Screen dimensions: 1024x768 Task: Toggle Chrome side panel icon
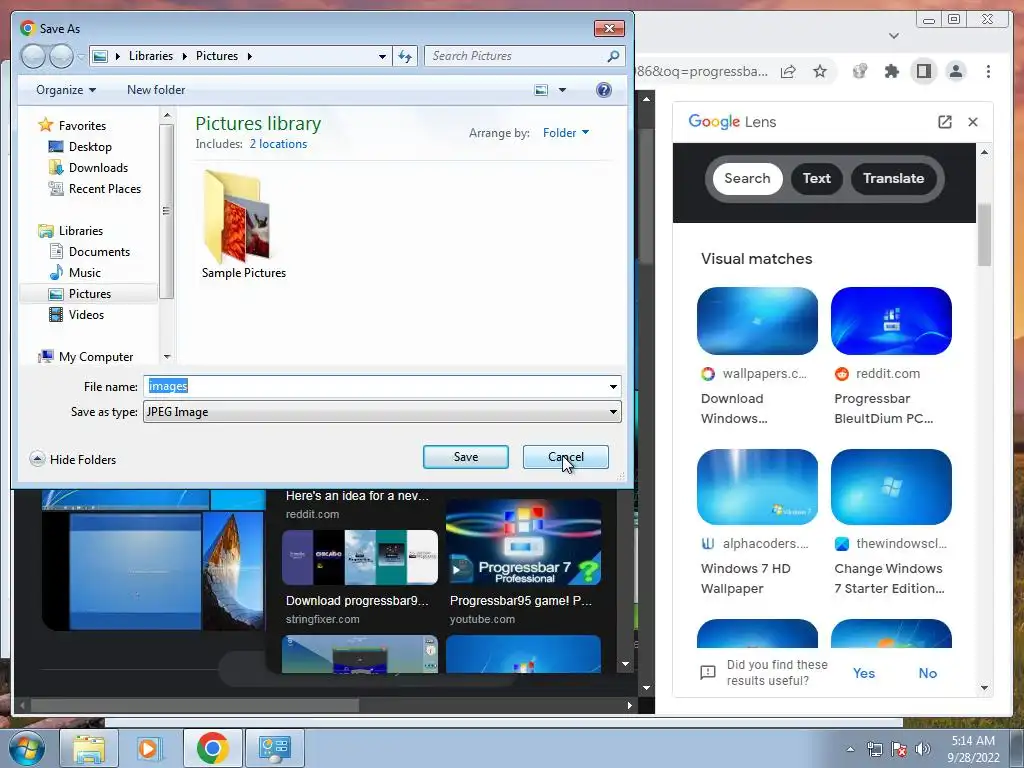[923, 71]
